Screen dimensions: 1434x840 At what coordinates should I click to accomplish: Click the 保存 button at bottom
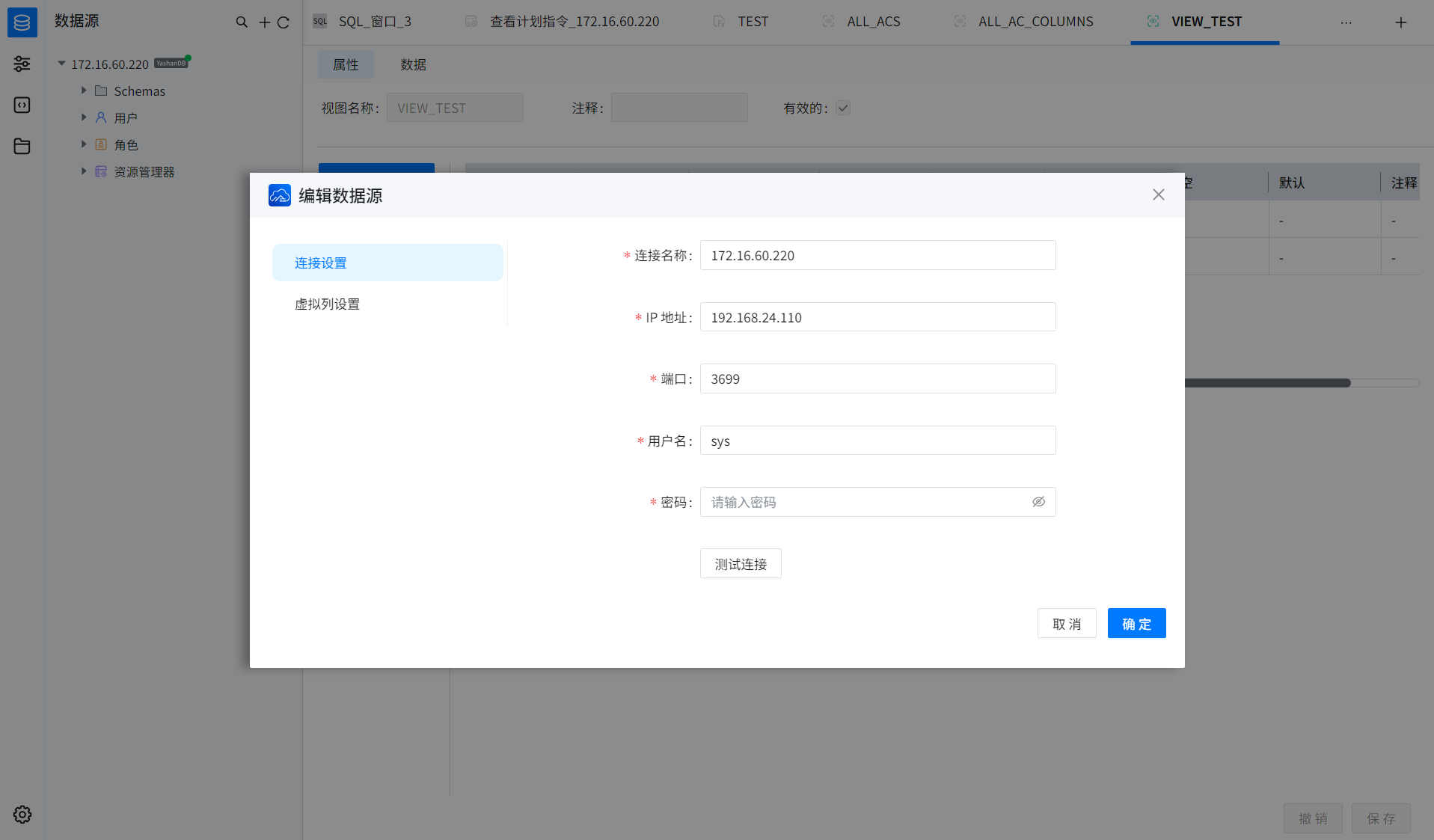[x=1381, y=819]
